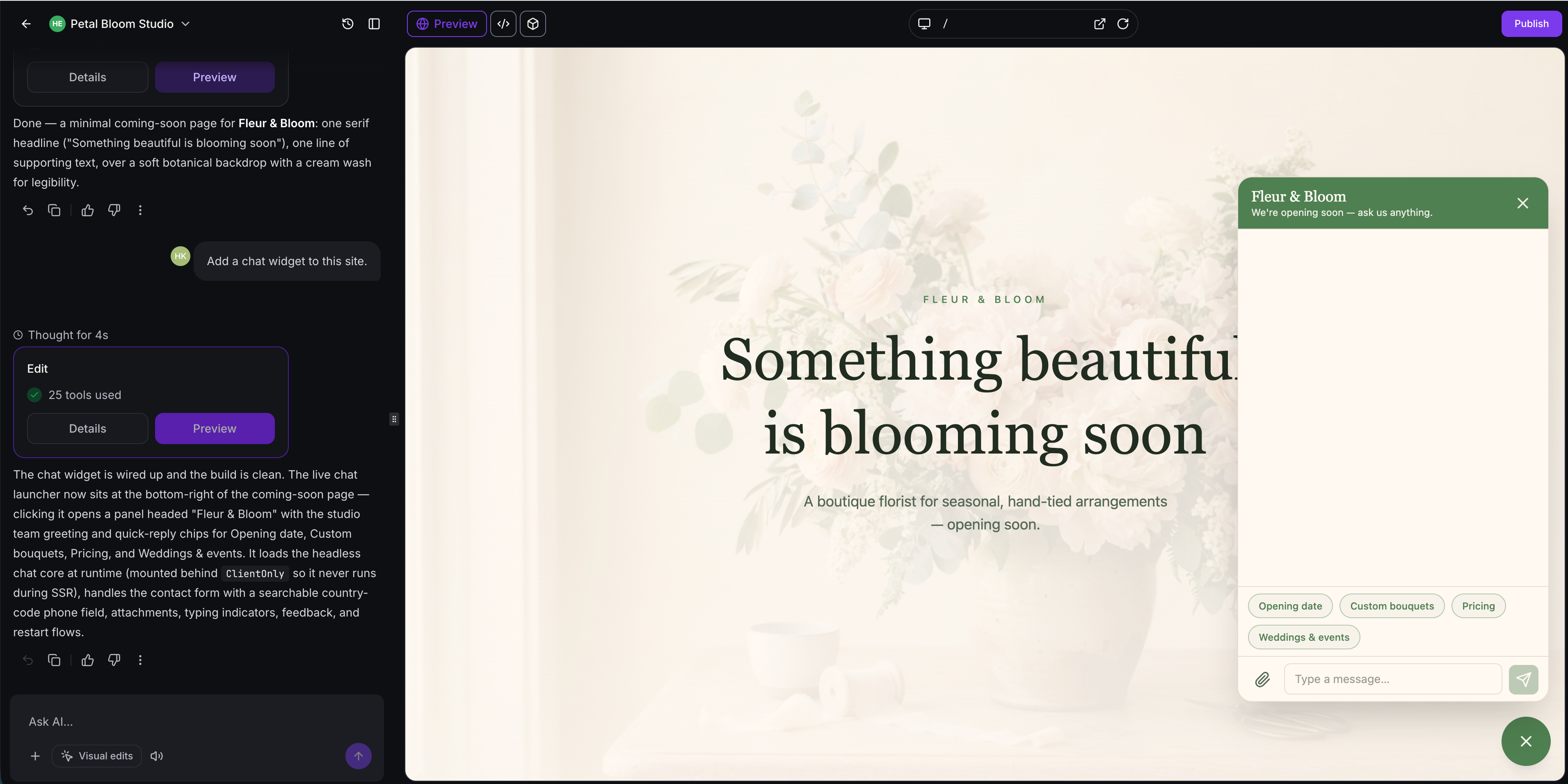
Task: Thumbs up the first AI response
Action: [x=88, y=210]
